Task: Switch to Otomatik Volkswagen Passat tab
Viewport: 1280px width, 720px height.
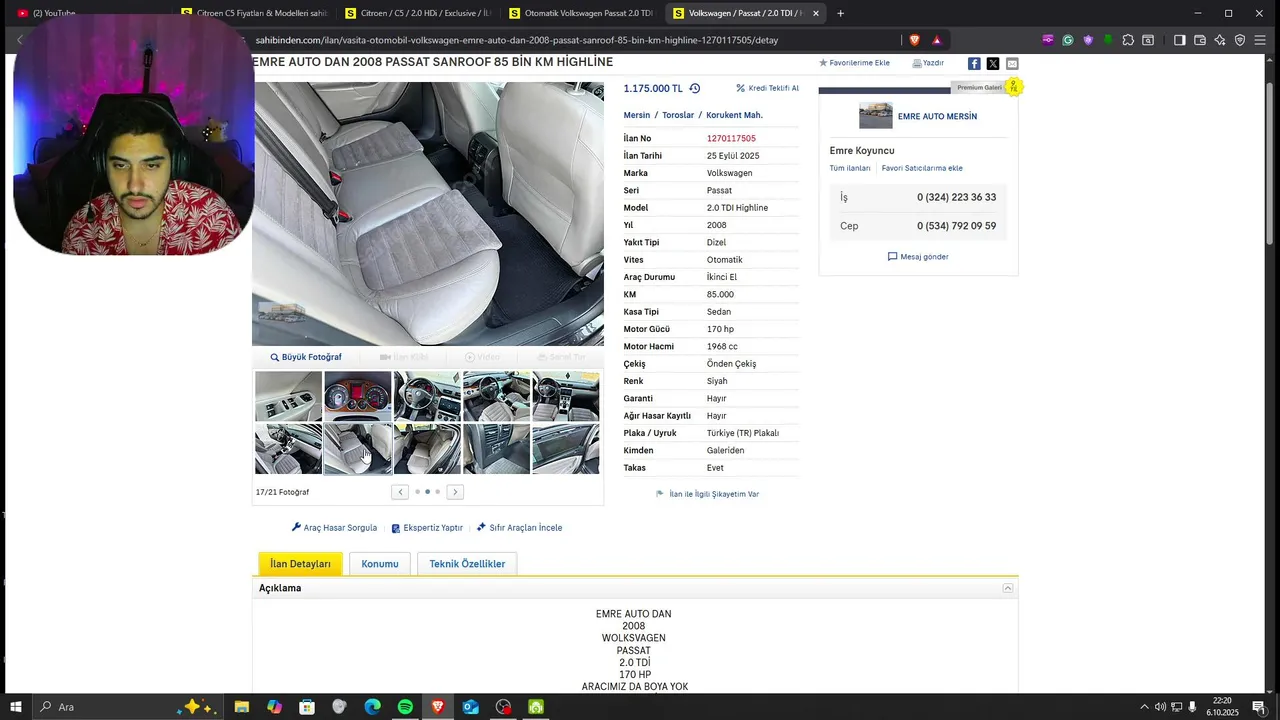Action: [582, 13]
